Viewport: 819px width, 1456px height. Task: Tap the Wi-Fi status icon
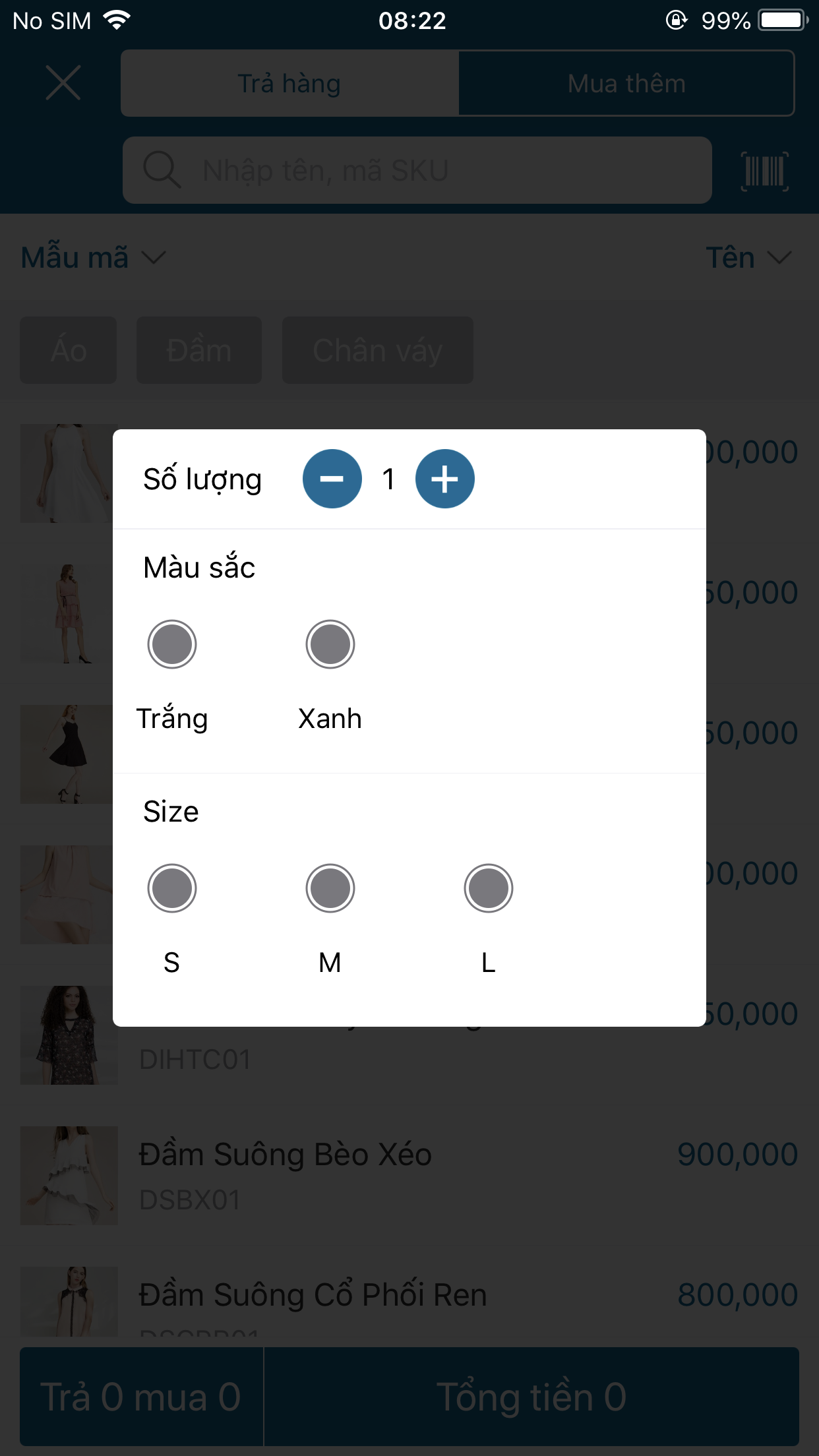point(117,20)
